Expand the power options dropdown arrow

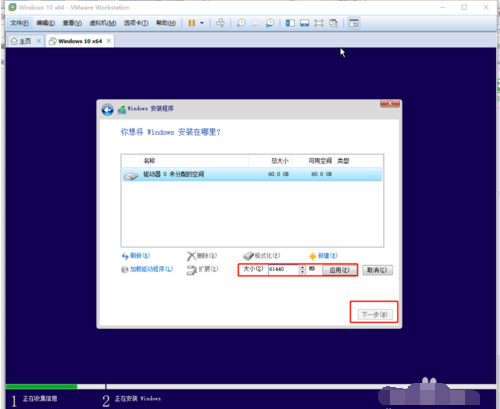click(x=202, y=23)
